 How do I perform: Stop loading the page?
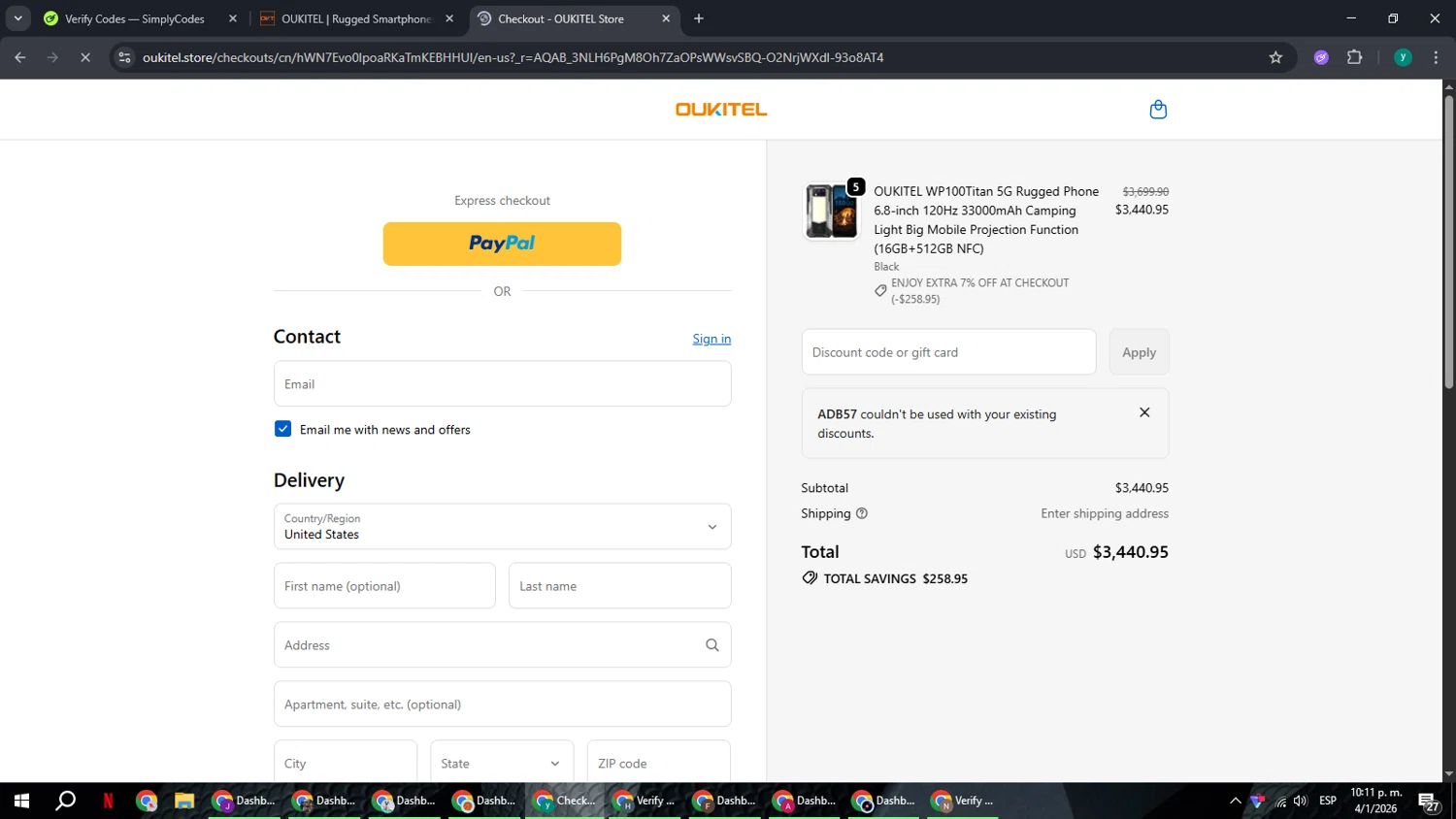[x=84, y=57]
